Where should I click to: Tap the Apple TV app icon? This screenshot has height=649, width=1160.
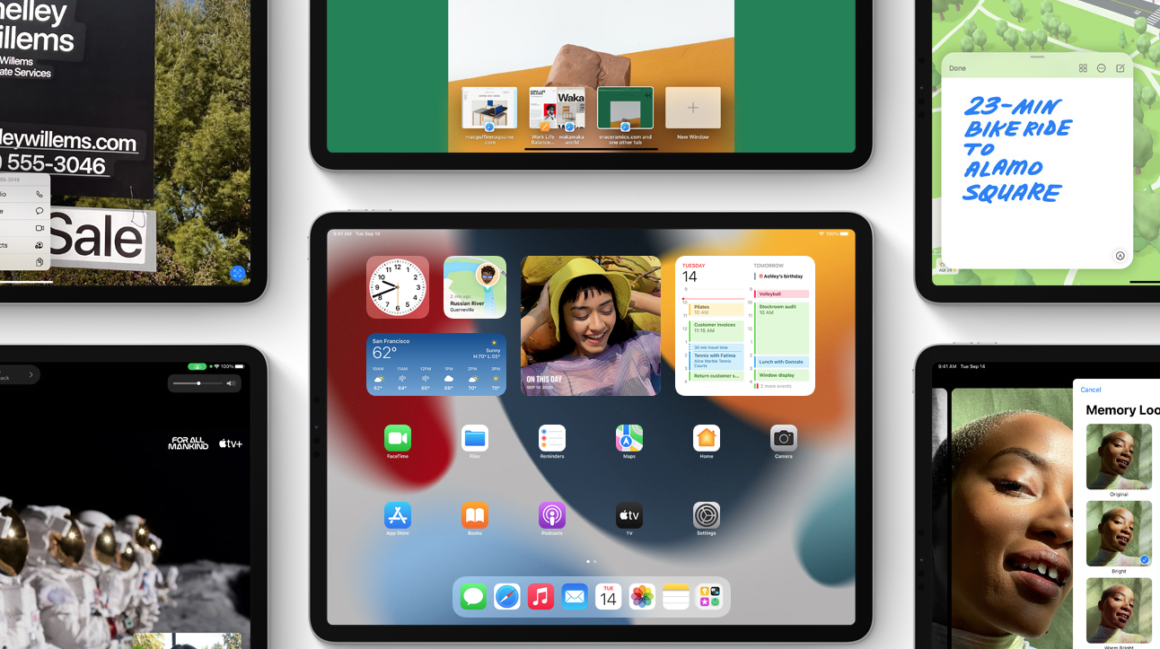pyautogui.click(x=629, y=515)
